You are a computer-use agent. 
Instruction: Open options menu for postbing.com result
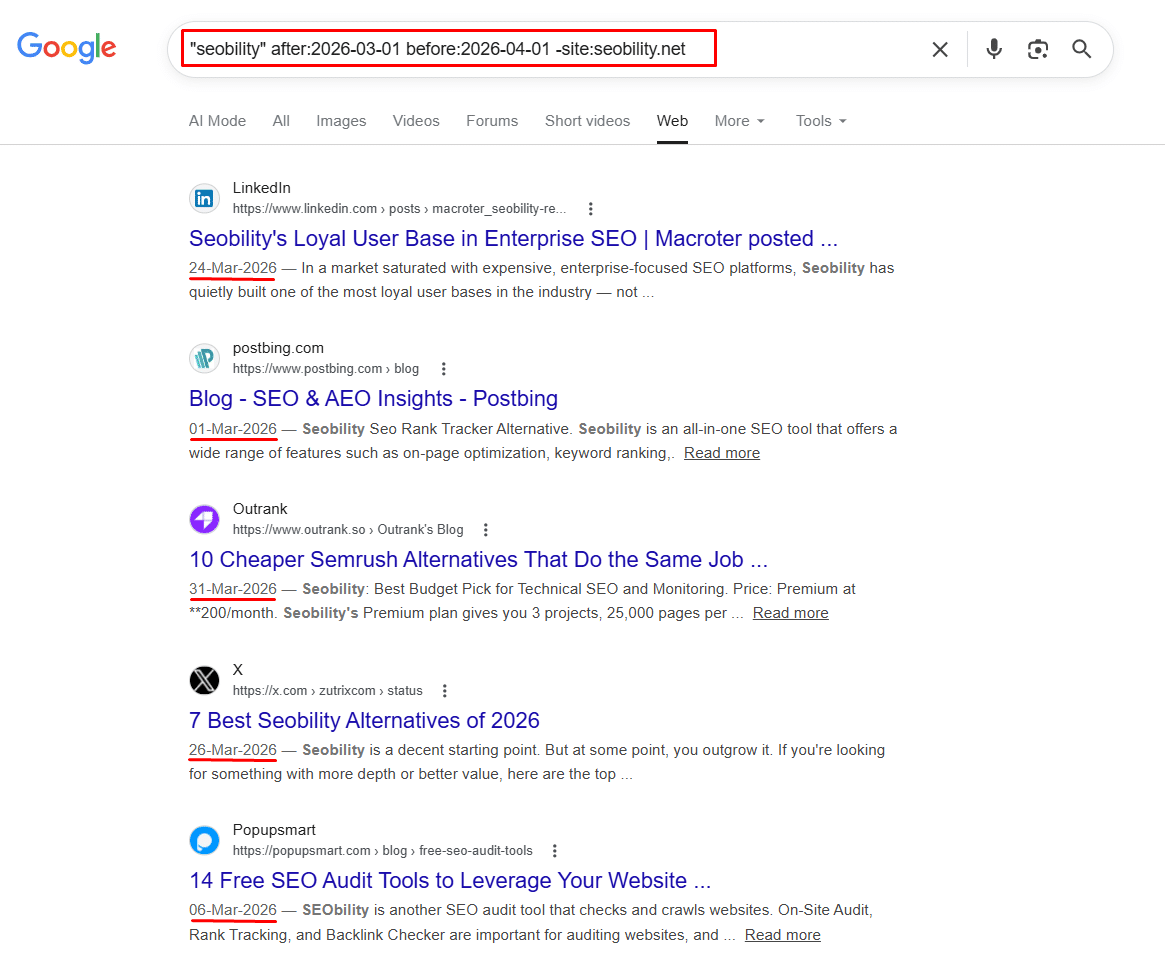[x=444, y=369]
